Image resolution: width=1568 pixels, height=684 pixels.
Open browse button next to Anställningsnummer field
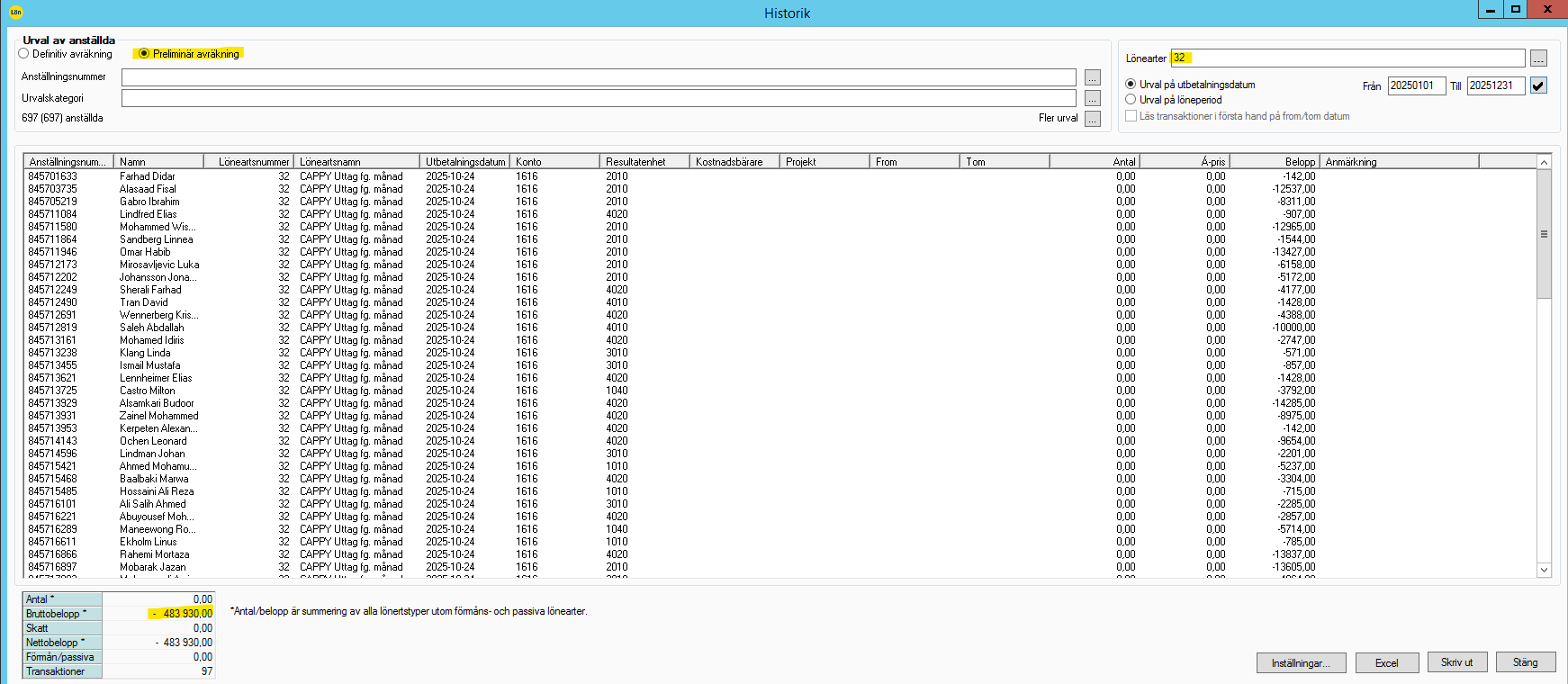(x=1092, y=77)
